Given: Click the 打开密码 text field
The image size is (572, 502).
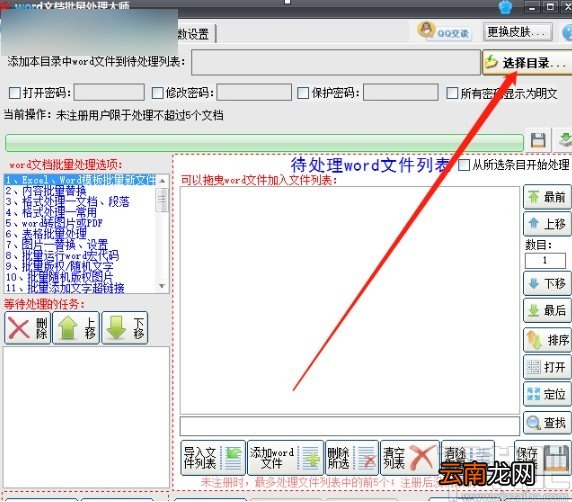Looking at the screenshot, I should pos(109,92).
